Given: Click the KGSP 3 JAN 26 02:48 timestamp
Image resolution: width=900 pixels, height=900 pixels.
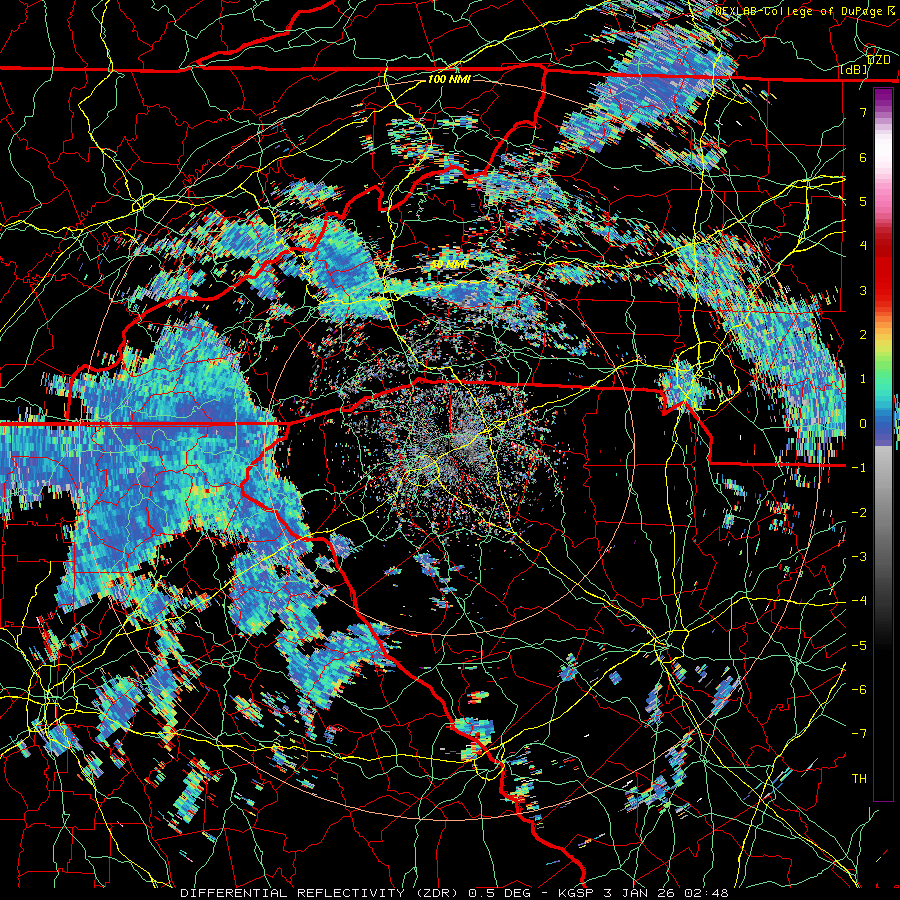Looking at the screenshot, I should pyautogui.click(x=643, y=893).
